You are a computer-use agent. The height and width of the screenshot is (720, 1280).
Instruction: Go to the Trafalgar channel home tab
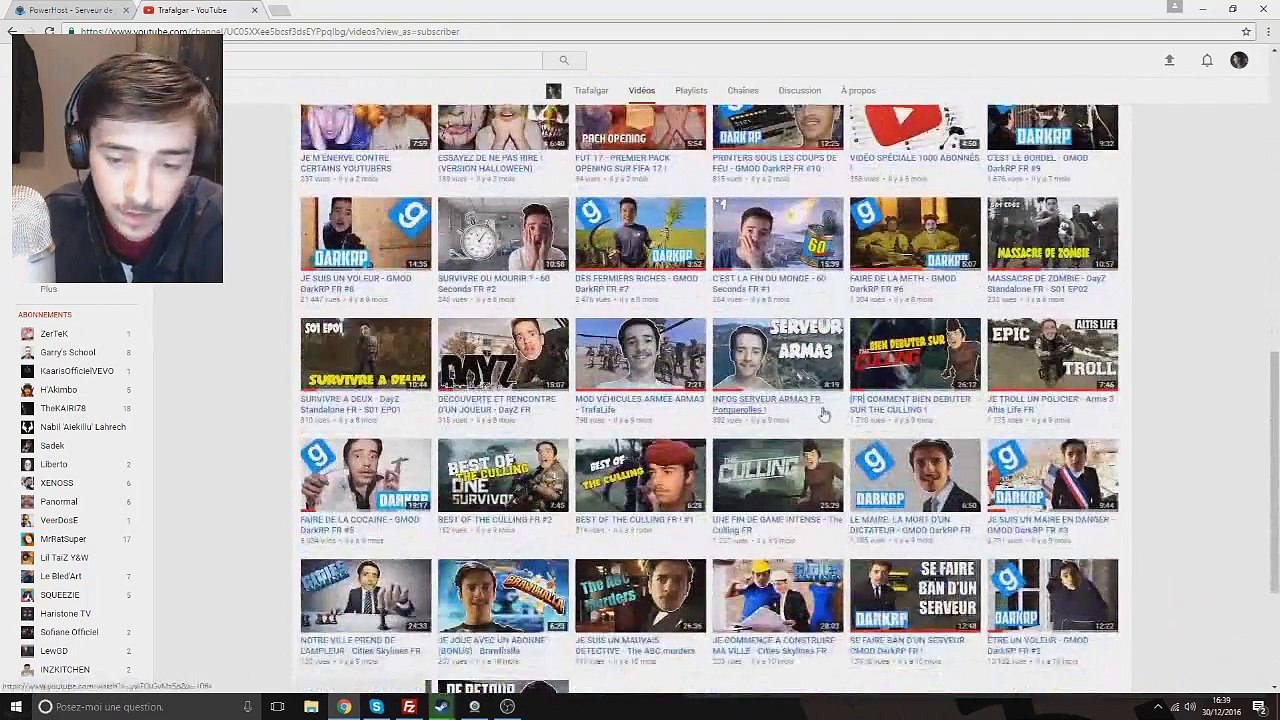tap(591, 91)
